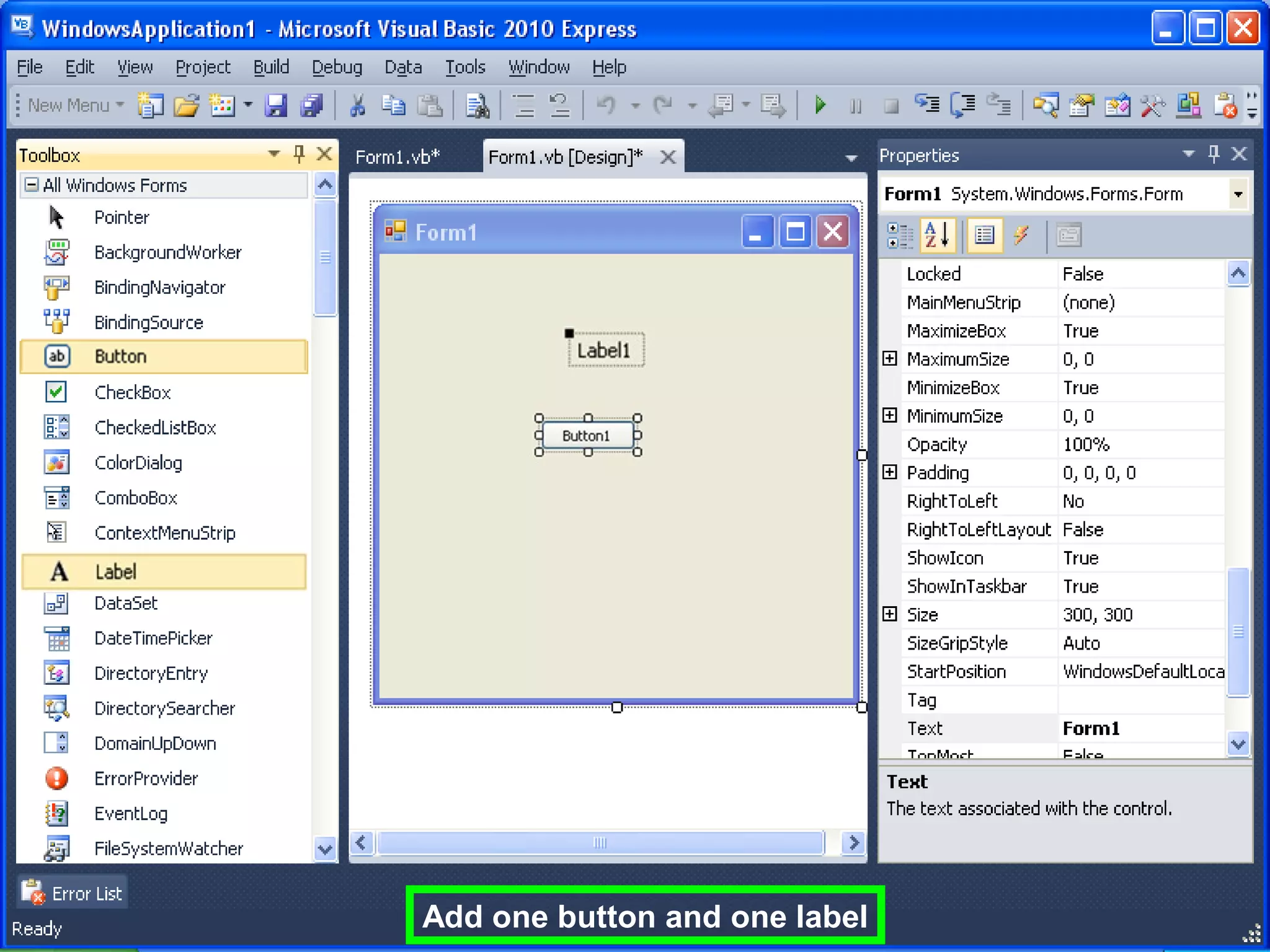This screenshot has width=1270, height=952.
Task: Click the Cut scissors icon
Action: click(357, 105)
